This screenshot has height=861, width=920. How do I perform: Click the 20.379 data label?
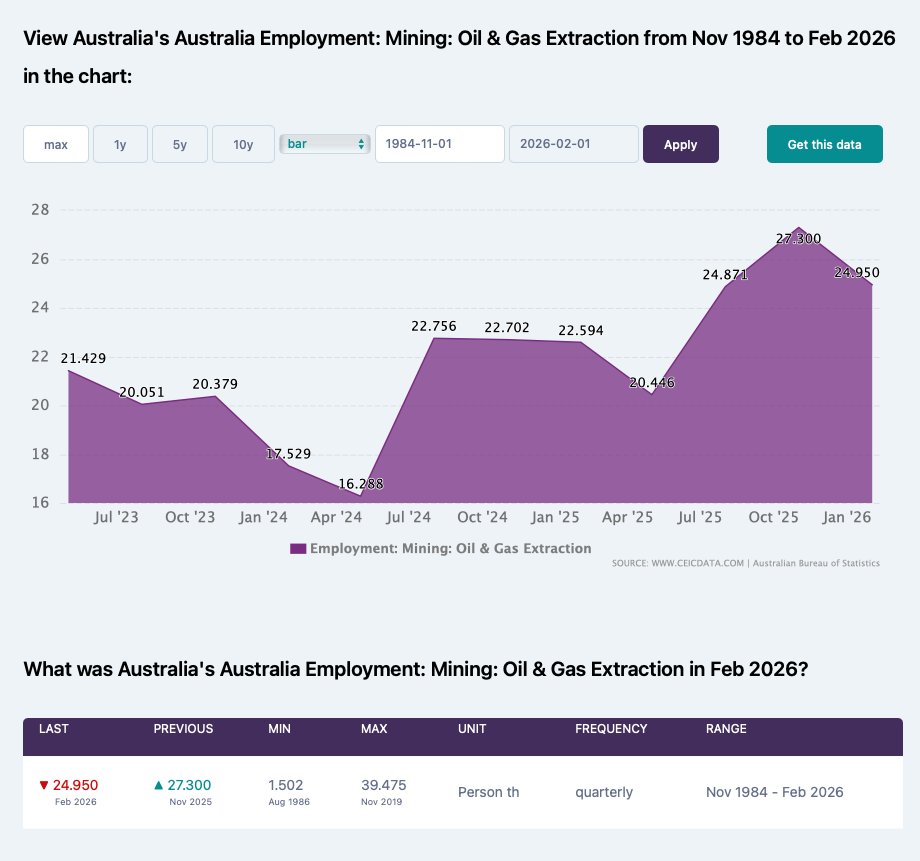[x=215, y=384]
